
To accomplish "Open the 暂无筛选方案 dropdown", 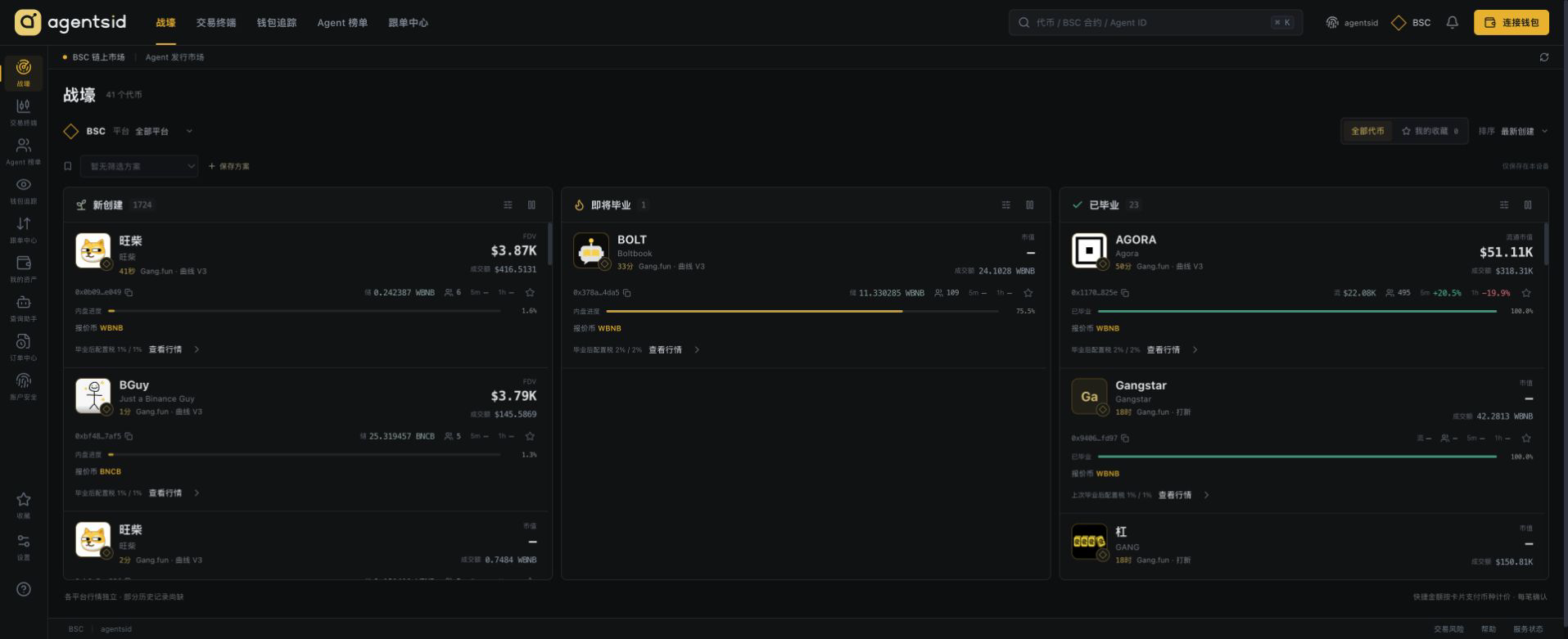I will pos(139,166).
